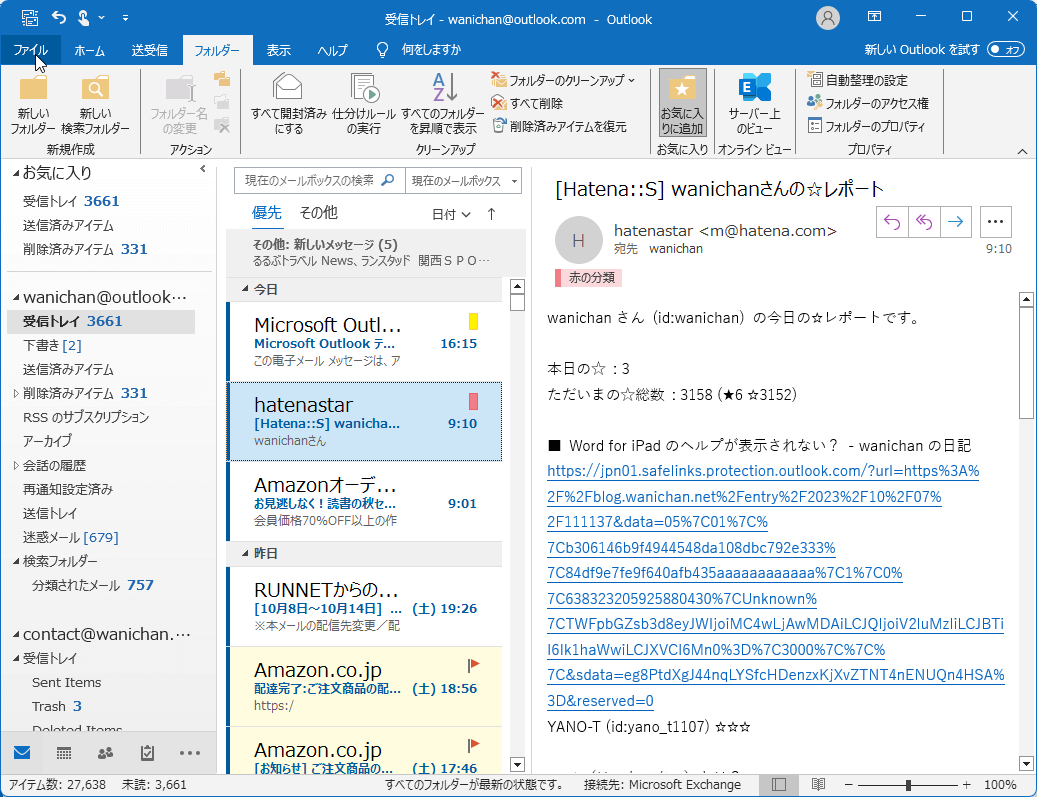Click the 現在のメールボックスの検索 field
The width and height of the screenshot is (1037, 797).
[x=319, y=181]
